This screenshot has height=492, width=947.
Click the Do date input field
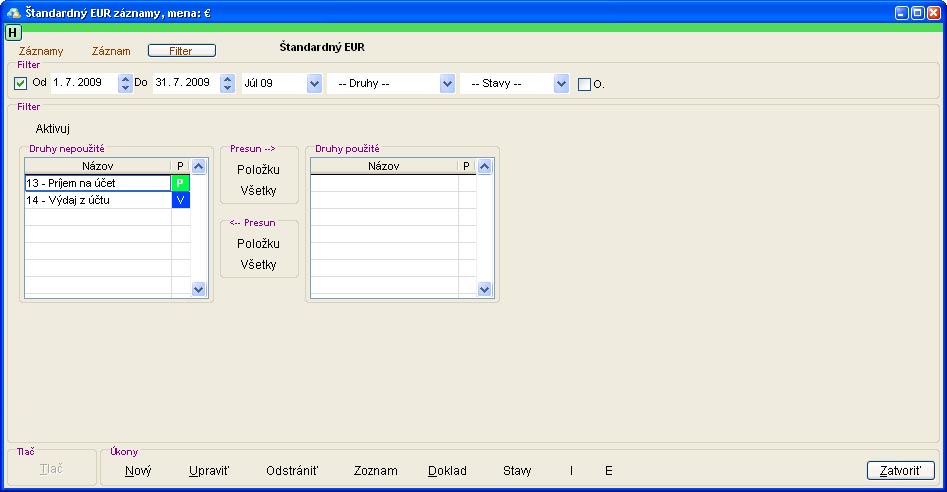[x=184, y=84]
